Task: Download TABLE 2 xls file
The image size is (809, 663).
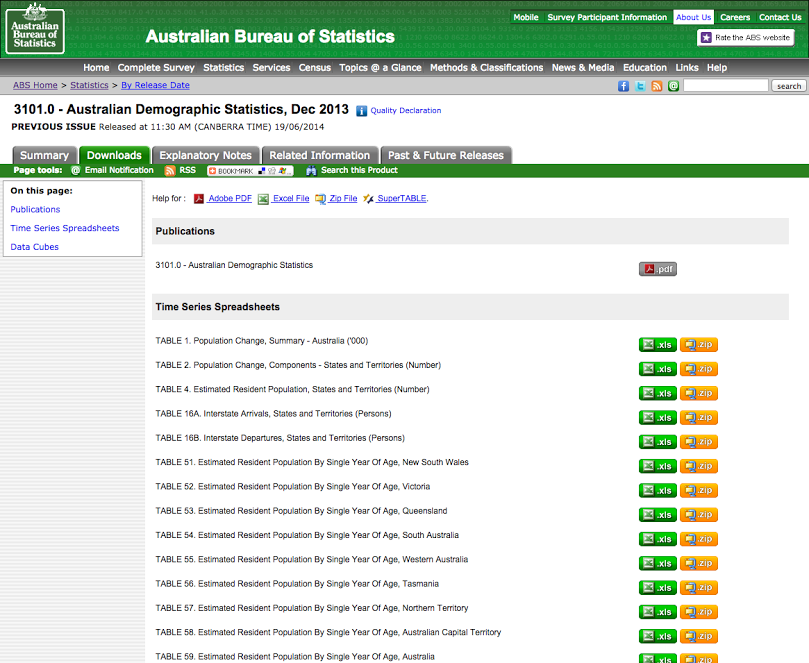Action: [x=658, y=369]
